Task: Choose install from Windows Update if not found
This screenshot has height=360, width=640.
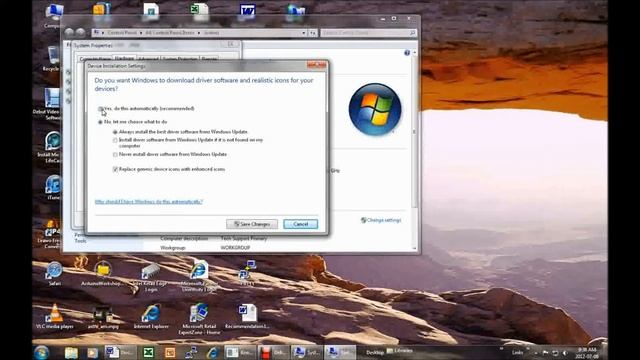Action: point(115,140)
